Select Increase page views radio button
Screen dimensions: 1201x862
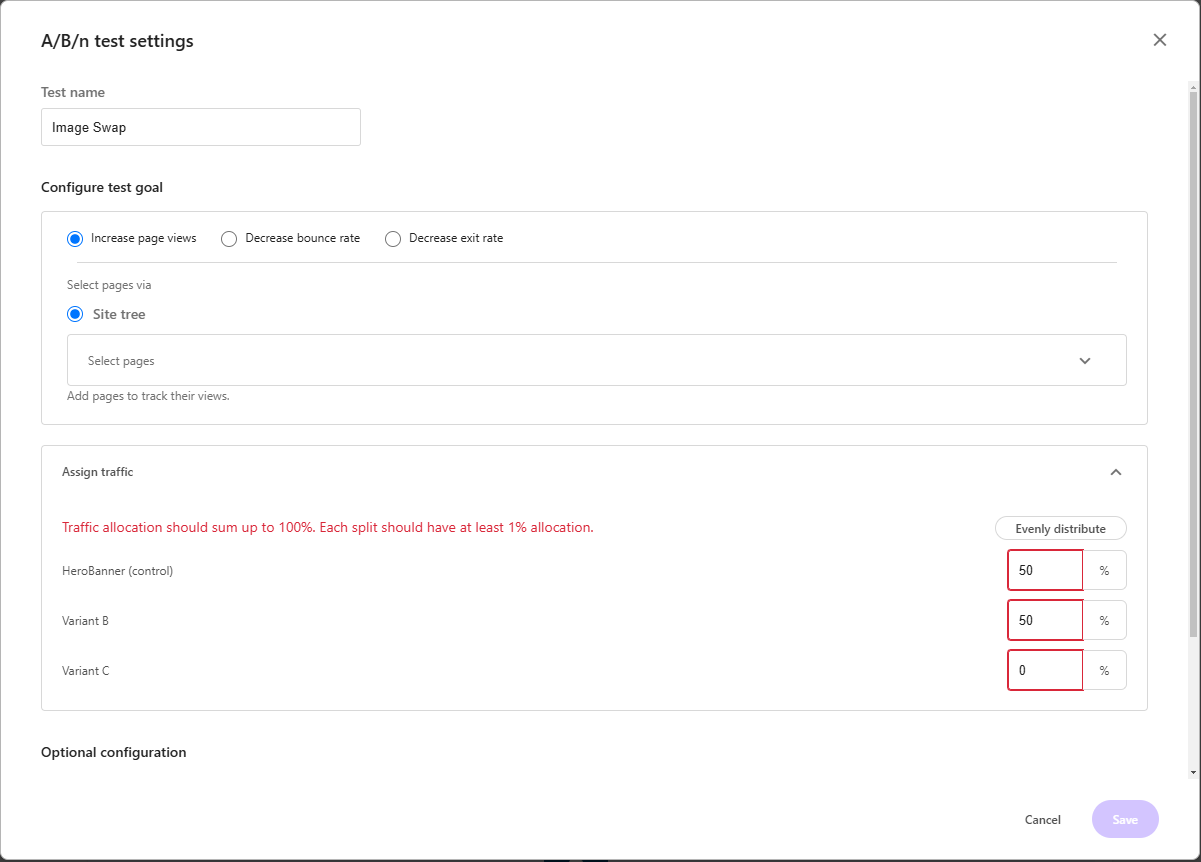(75, 239)
